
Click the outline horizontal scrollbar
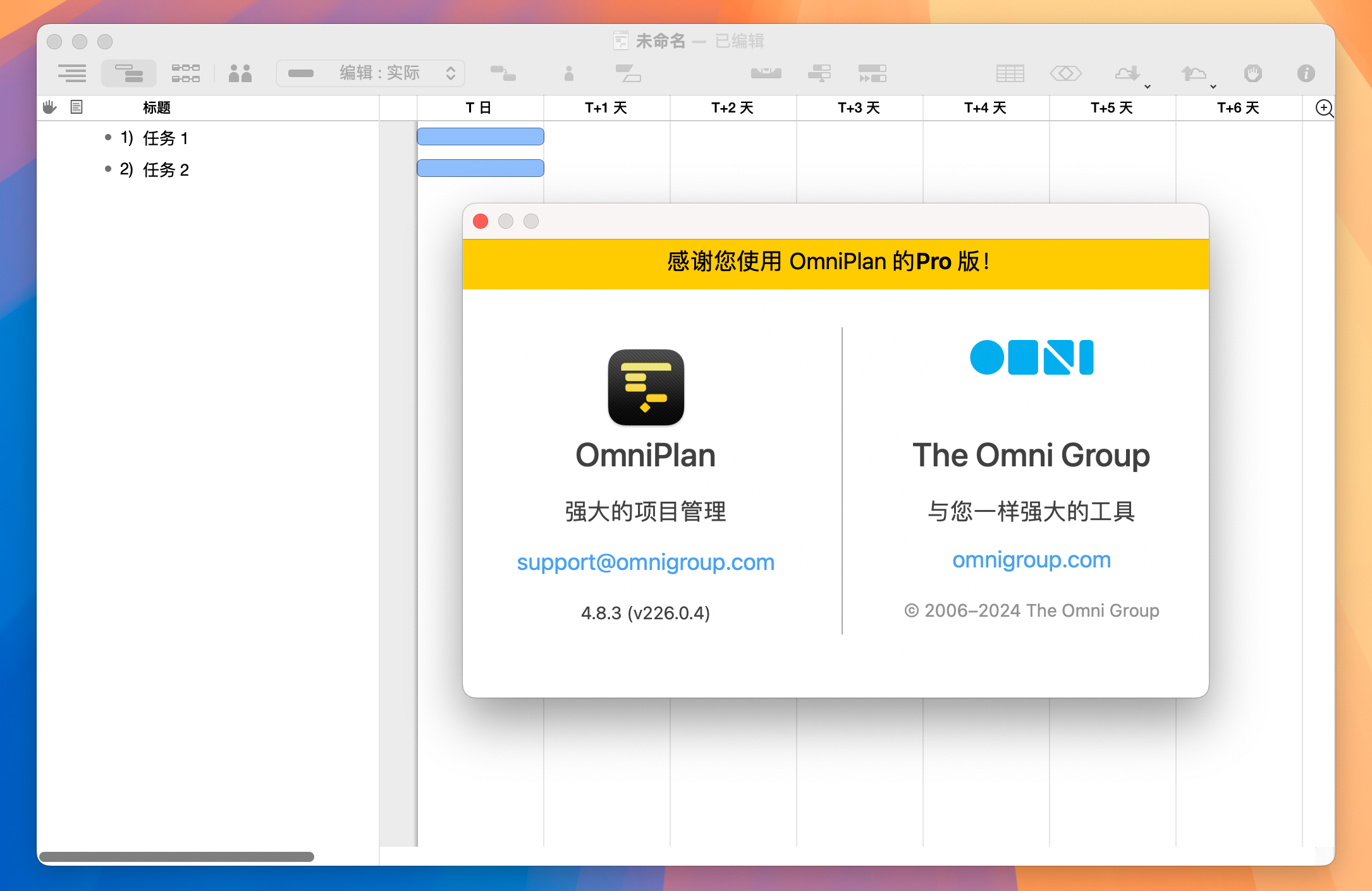tap(176, 856)
